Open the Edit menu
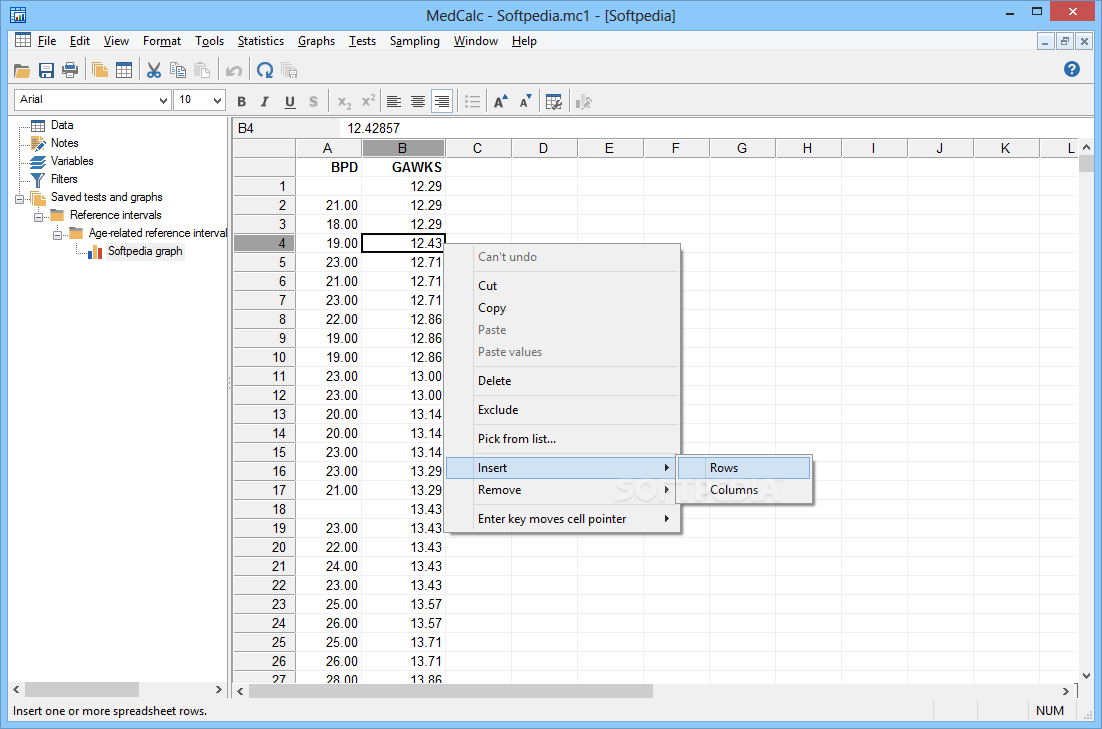The height and width of the screenshot is (729, 1102). click(80, 41)
